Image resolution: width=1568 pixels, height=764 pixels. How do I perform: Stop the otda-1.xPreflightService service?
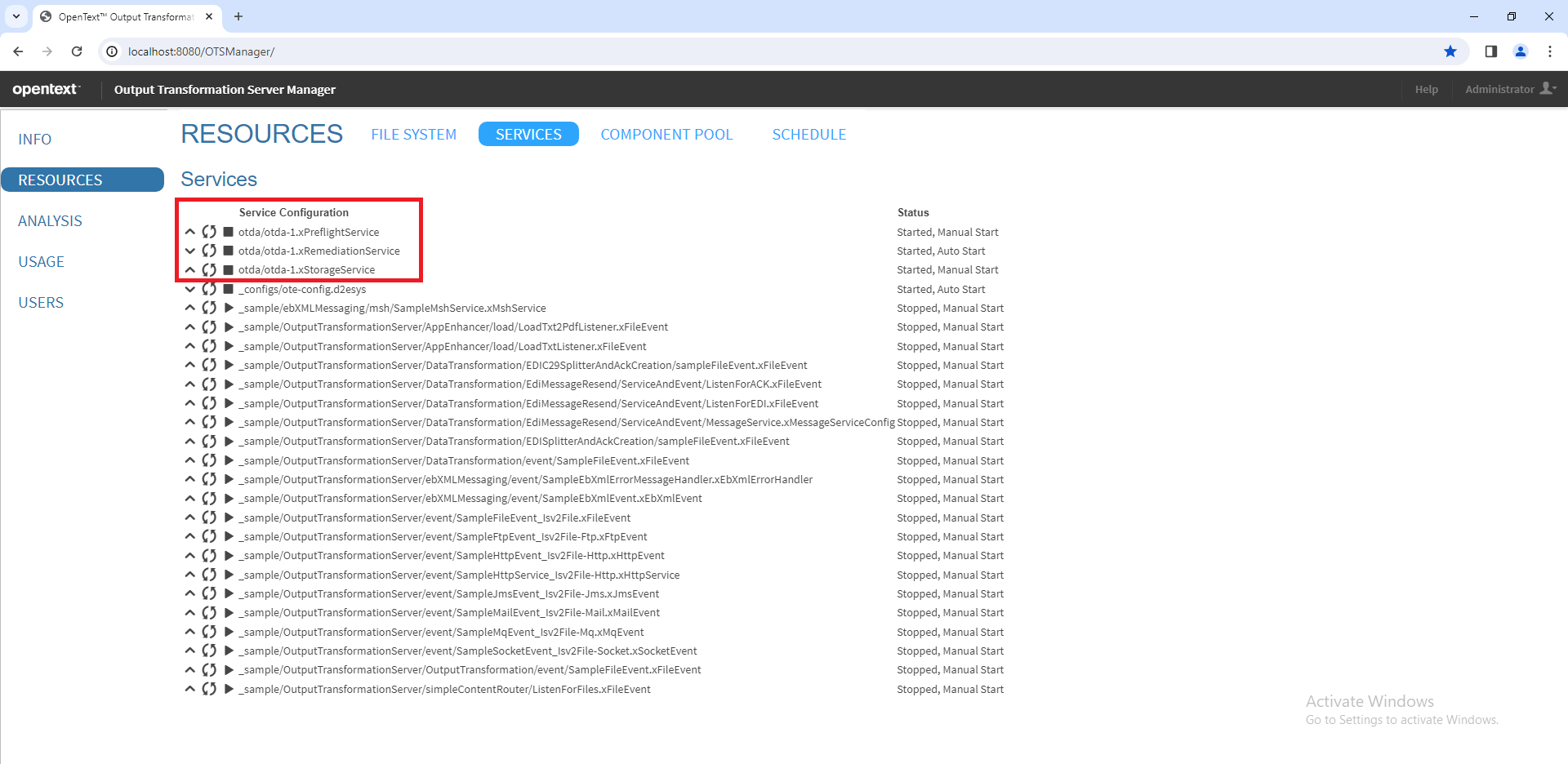click(x=229, y=233)
